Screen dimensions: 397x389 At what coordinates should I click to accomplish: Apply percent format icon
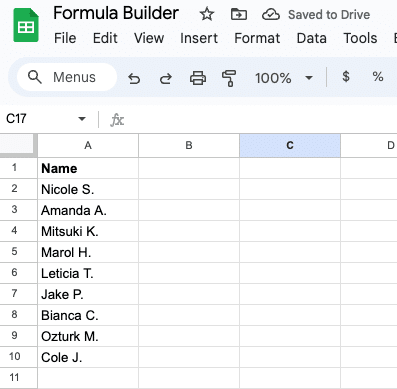pyautogui.click(x=378, y=77)
